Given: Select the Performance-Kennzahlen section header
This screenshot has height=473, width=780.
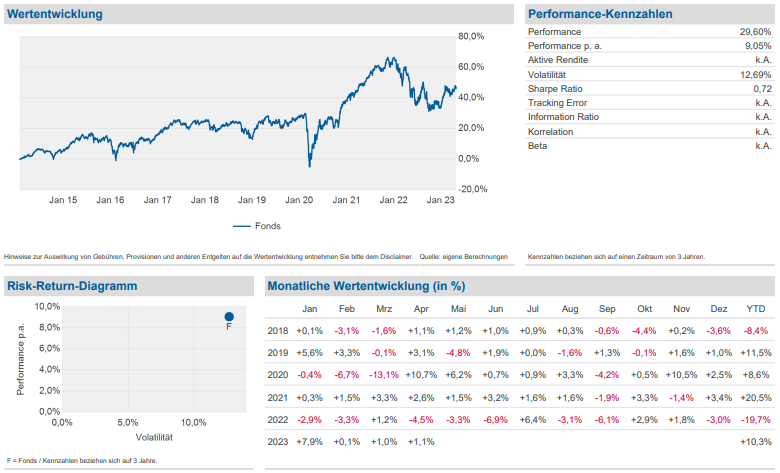Looking at the screenshot, I should (x=600, y=14).
